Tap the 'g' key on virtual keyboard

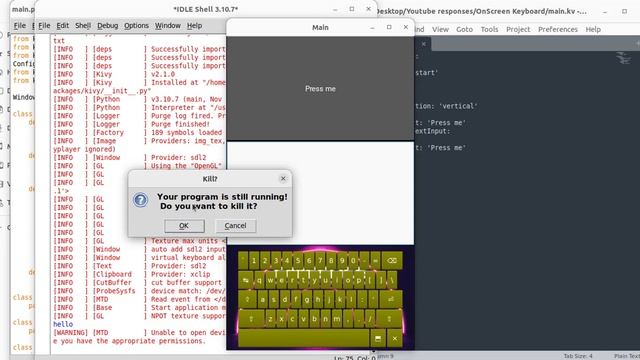click(307, 299)
